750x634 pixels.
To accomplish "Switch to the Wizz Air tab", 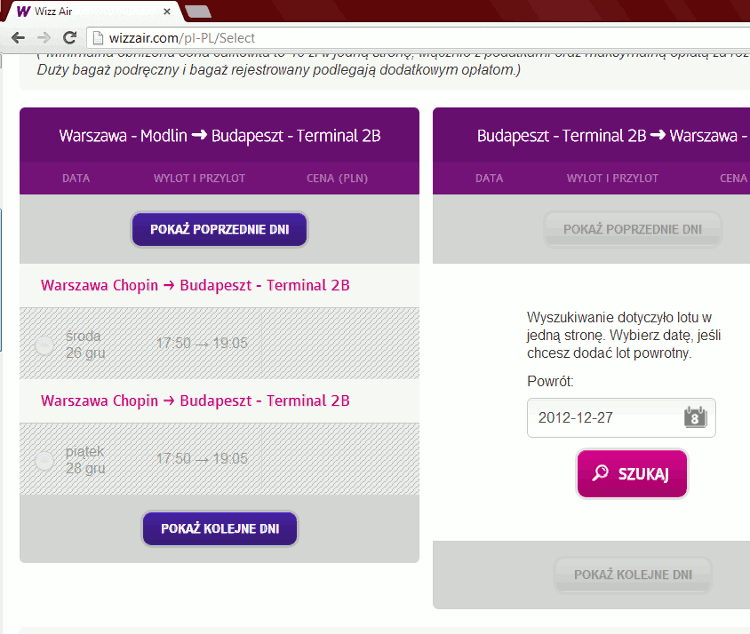I will pos(90,11).
